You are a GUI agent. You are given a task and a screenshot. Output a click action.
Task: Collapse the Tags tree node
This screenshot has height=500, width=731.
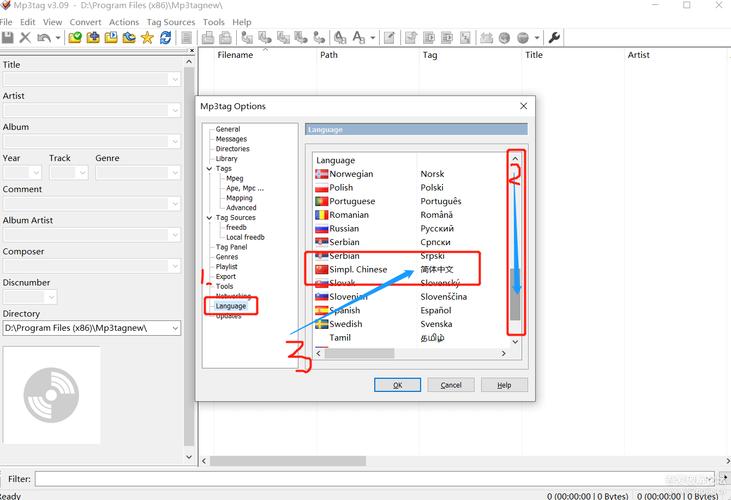click(x=209, y=169)
